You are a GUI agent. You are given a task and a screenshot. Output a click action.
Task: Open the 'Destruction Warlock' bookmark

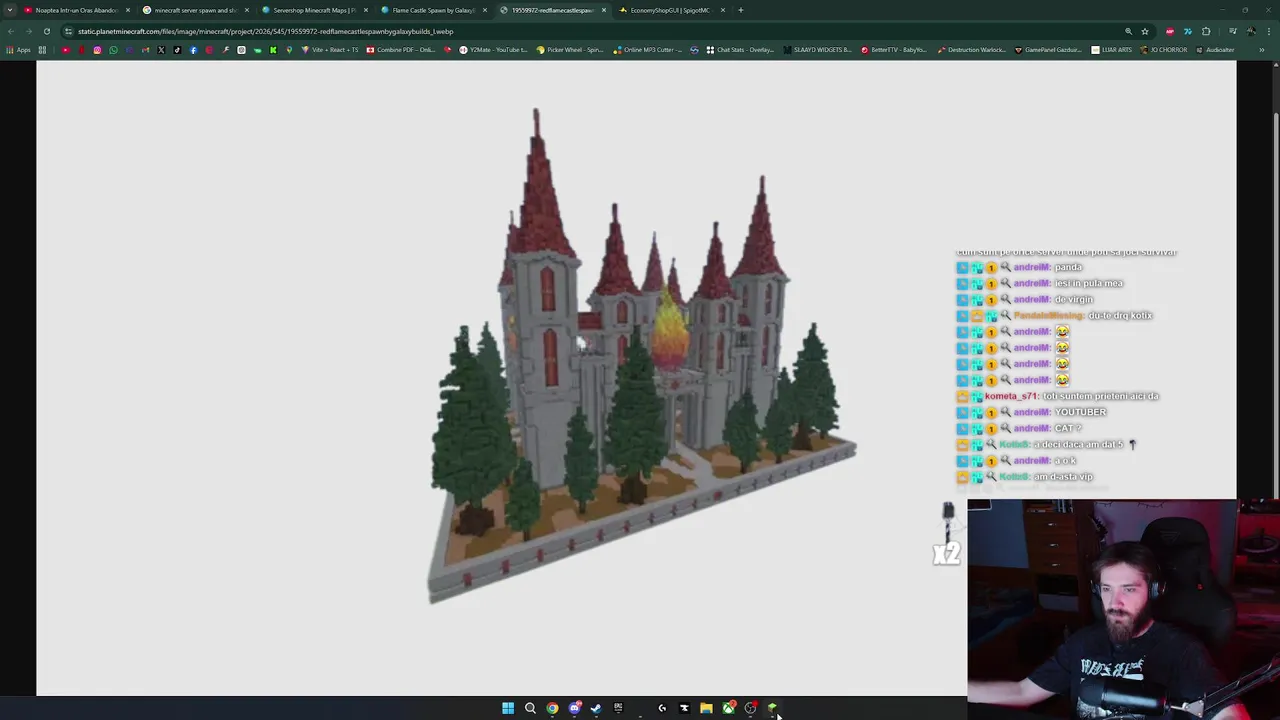tap(971, 50)
